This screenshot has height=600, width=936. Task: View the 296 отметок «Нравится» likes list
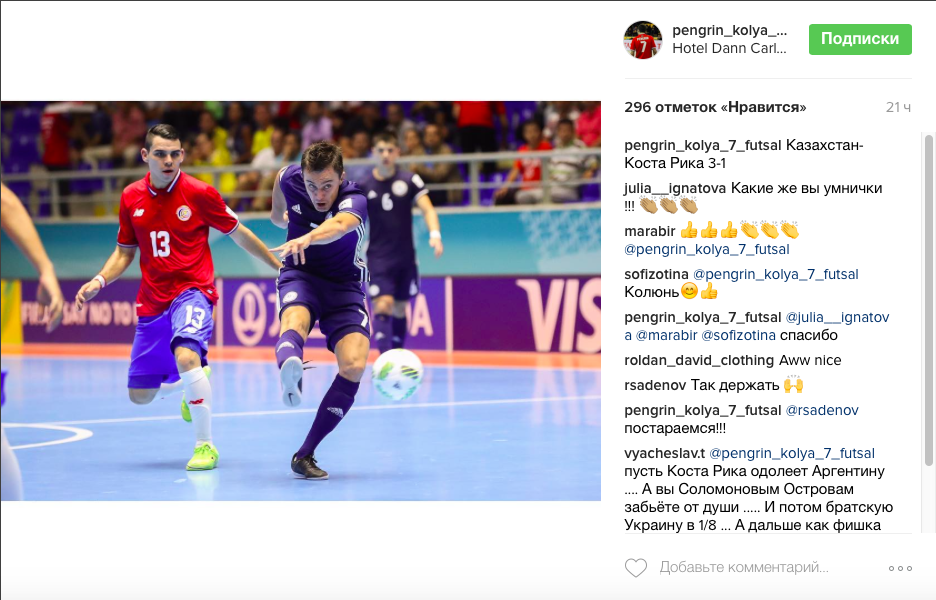(715, 107)
